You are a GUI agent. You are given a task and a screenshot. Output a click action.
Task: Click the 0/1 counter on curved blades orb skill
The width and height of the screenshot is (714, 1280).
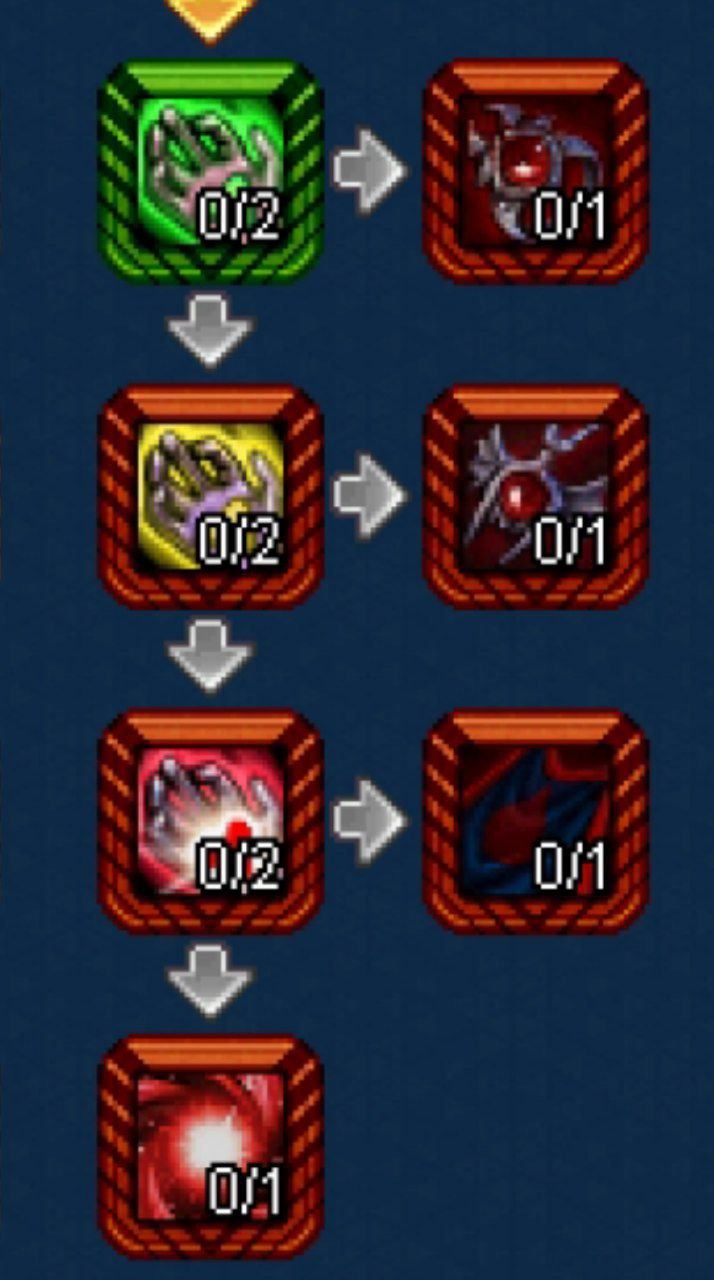pyautogui.click(x=570, y=216)
